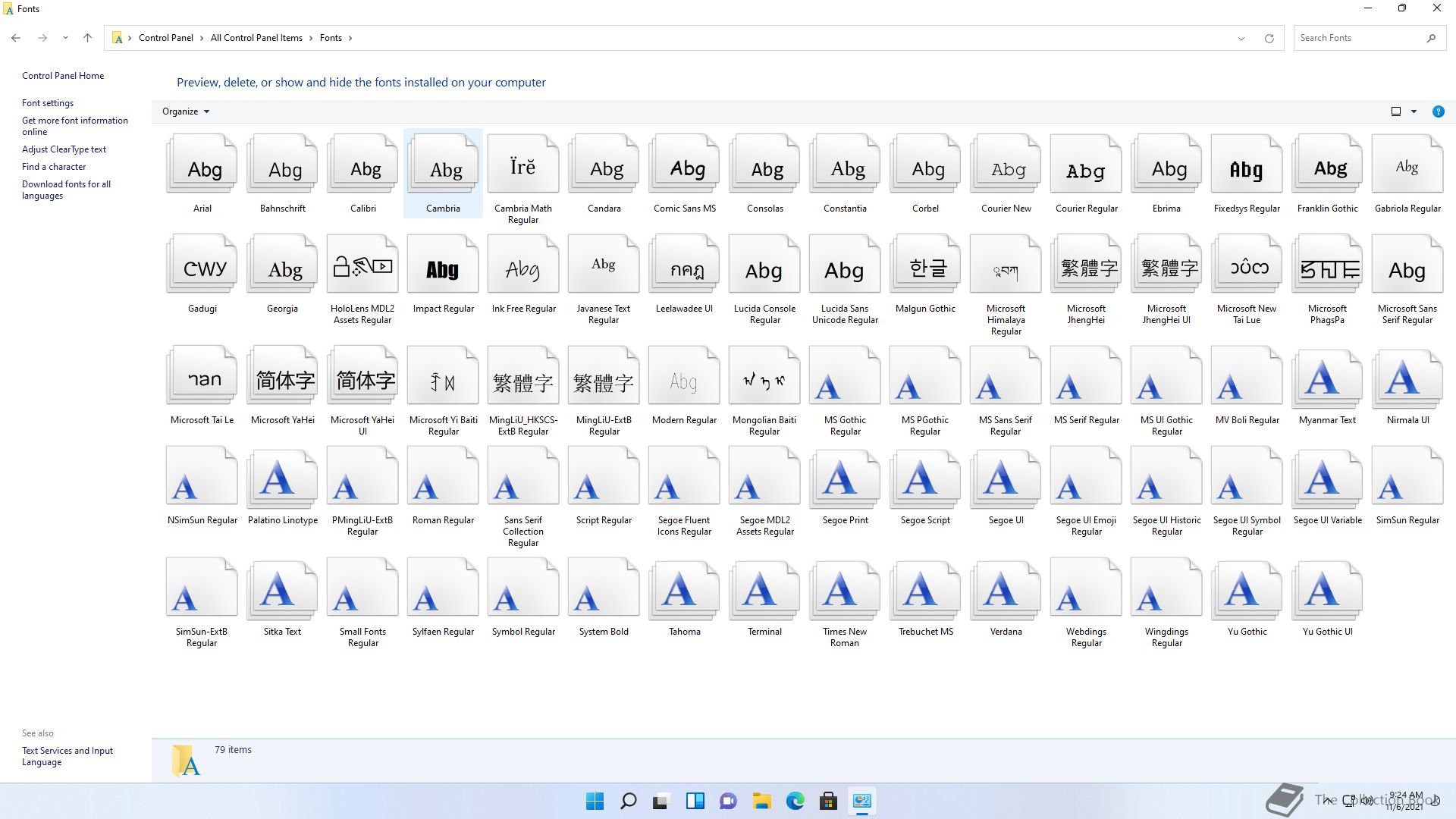1456x819 pixels.
Task: Open Find a character link
Action: pyautogui.click(x=54, y=167)
